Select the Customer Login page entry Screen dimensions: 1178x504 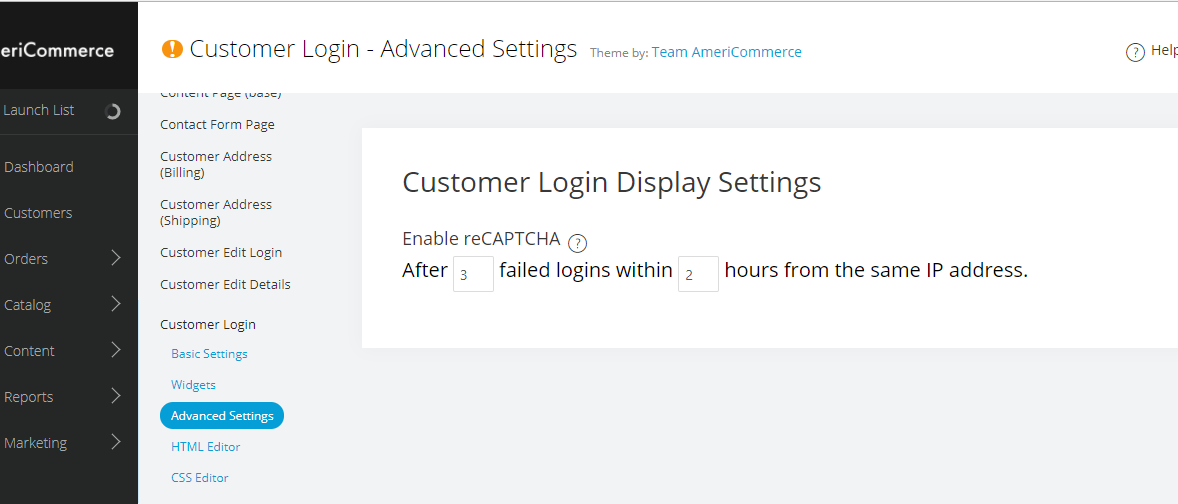(208, 324)
